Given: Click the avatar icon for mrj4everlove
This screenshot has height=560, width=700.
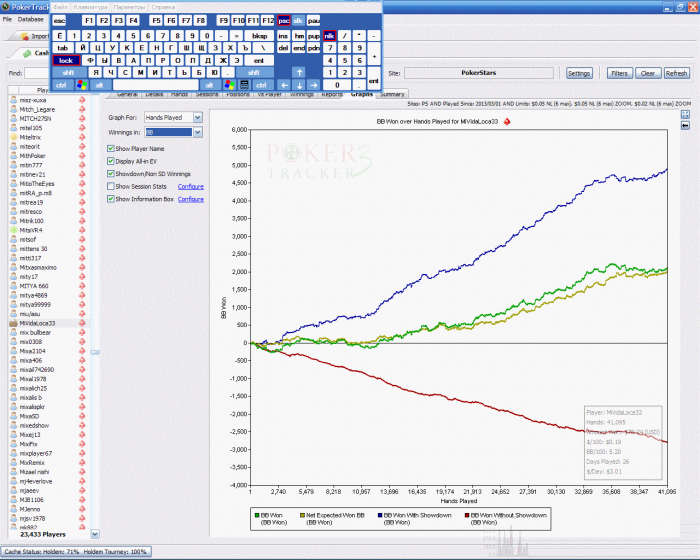Looking at the screenshot, I should pyautogui.click(x=14, y=481).
